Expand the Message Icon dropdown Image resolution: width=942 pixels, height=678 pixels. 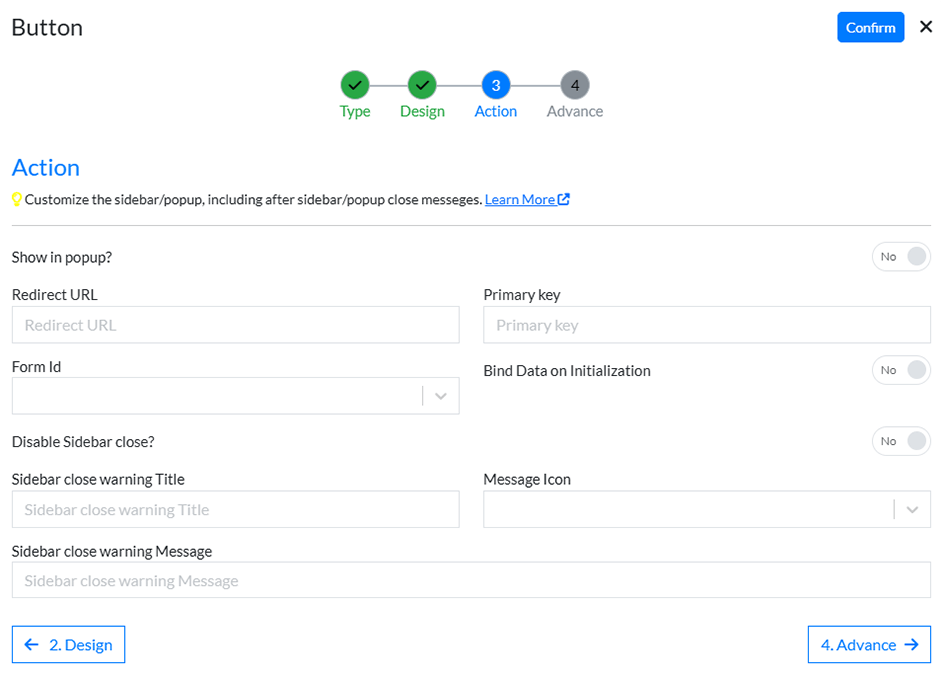pyautogui.click(x=911, y=509)
